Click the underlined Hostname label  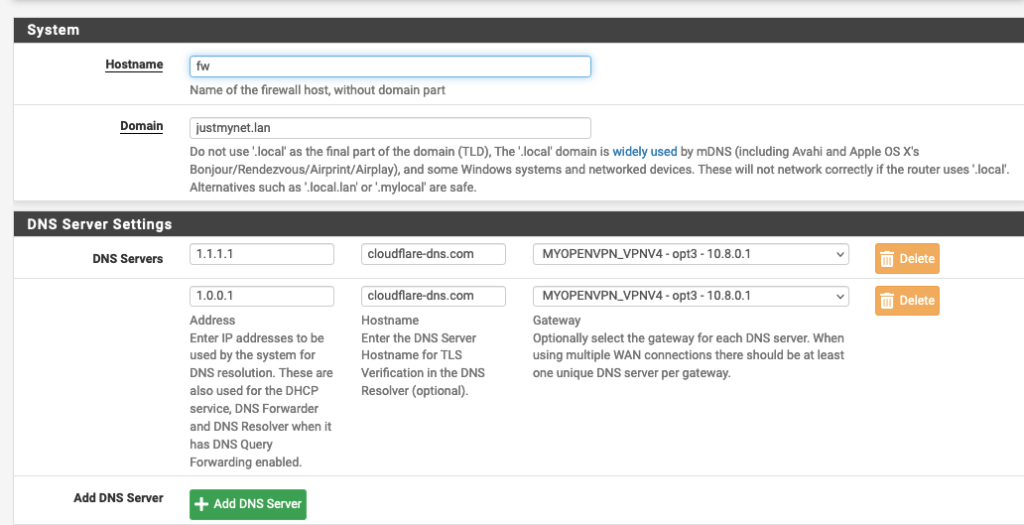[x=134, y=65]
